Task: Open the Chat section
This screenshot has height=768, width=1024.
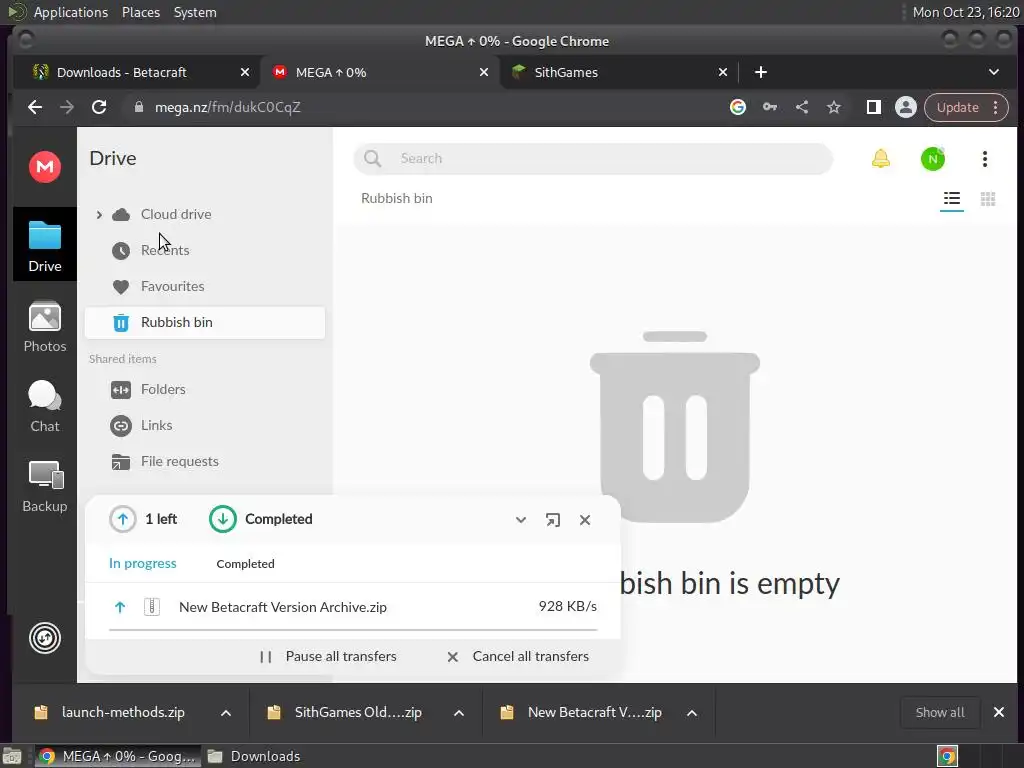Action: (44, 406)
